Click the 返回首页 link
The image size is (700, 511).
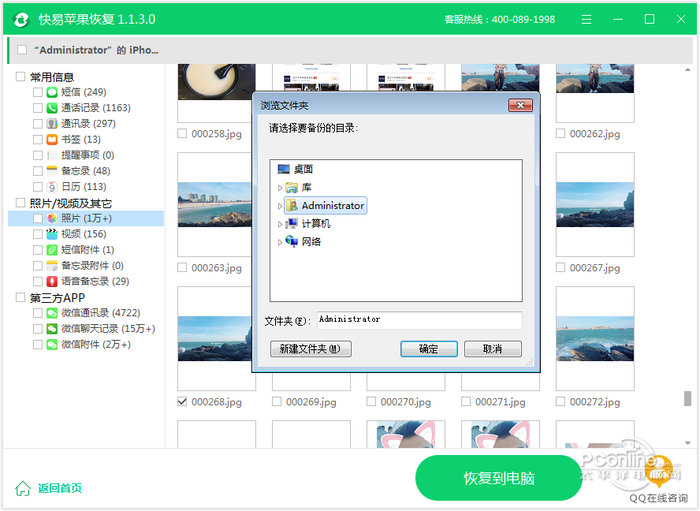(60, 488)
